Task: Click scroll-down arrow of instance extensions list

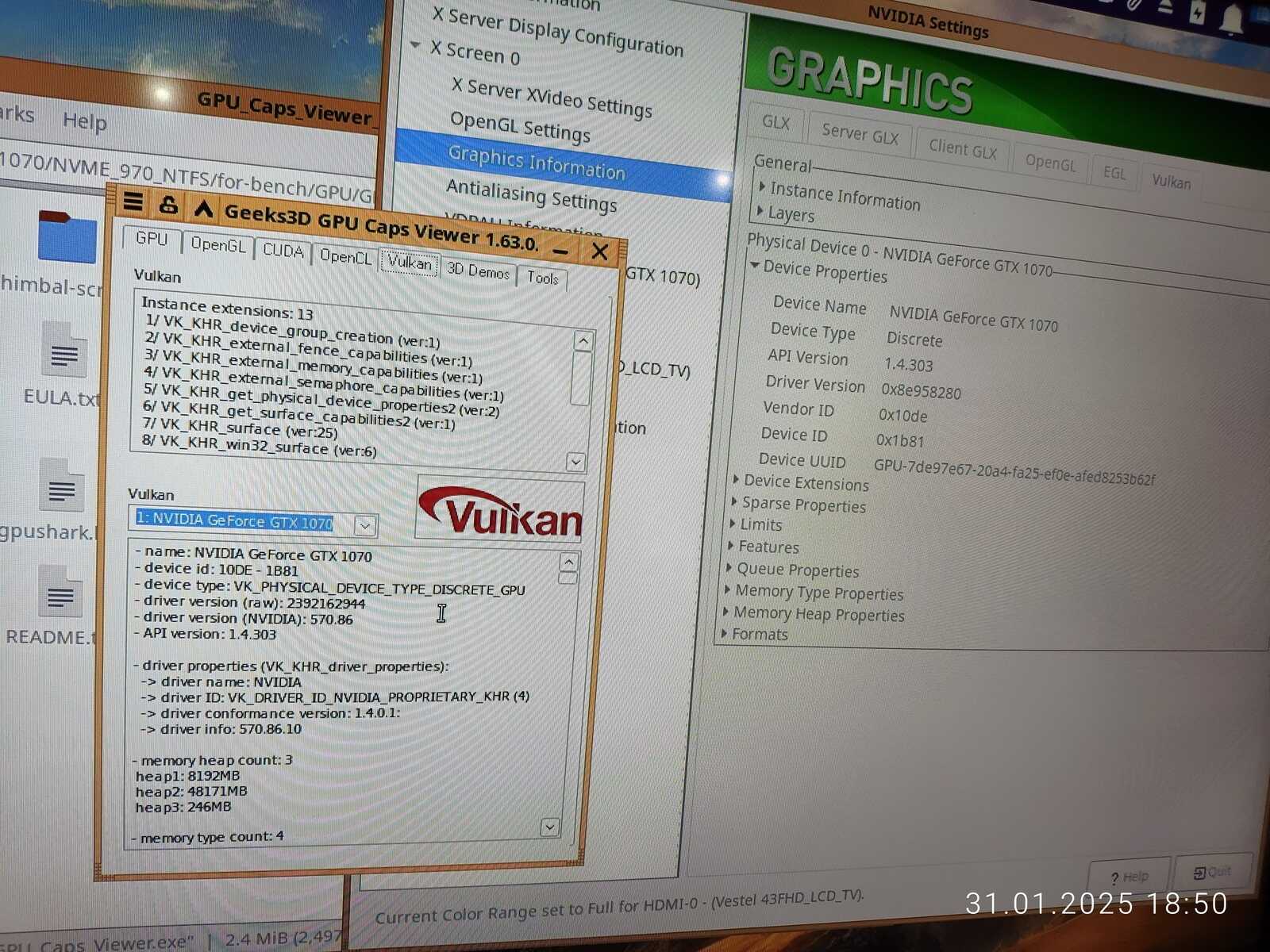Action: (x=576, y=461)
